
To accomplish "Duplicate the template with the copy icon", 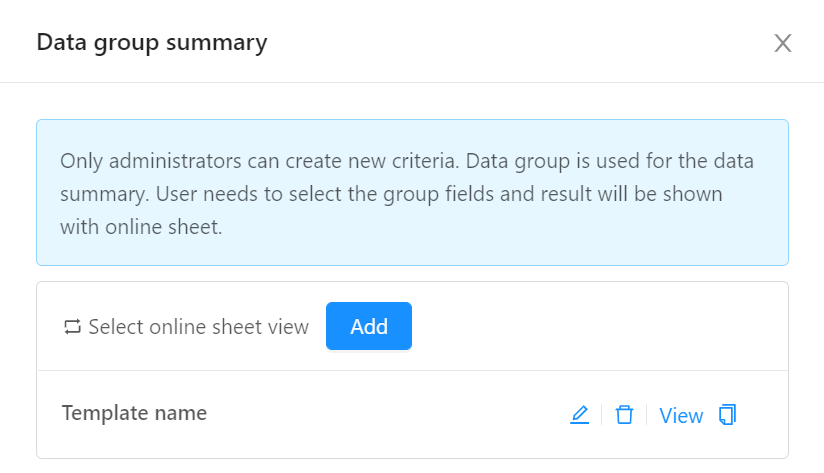I will pos(728,415).
